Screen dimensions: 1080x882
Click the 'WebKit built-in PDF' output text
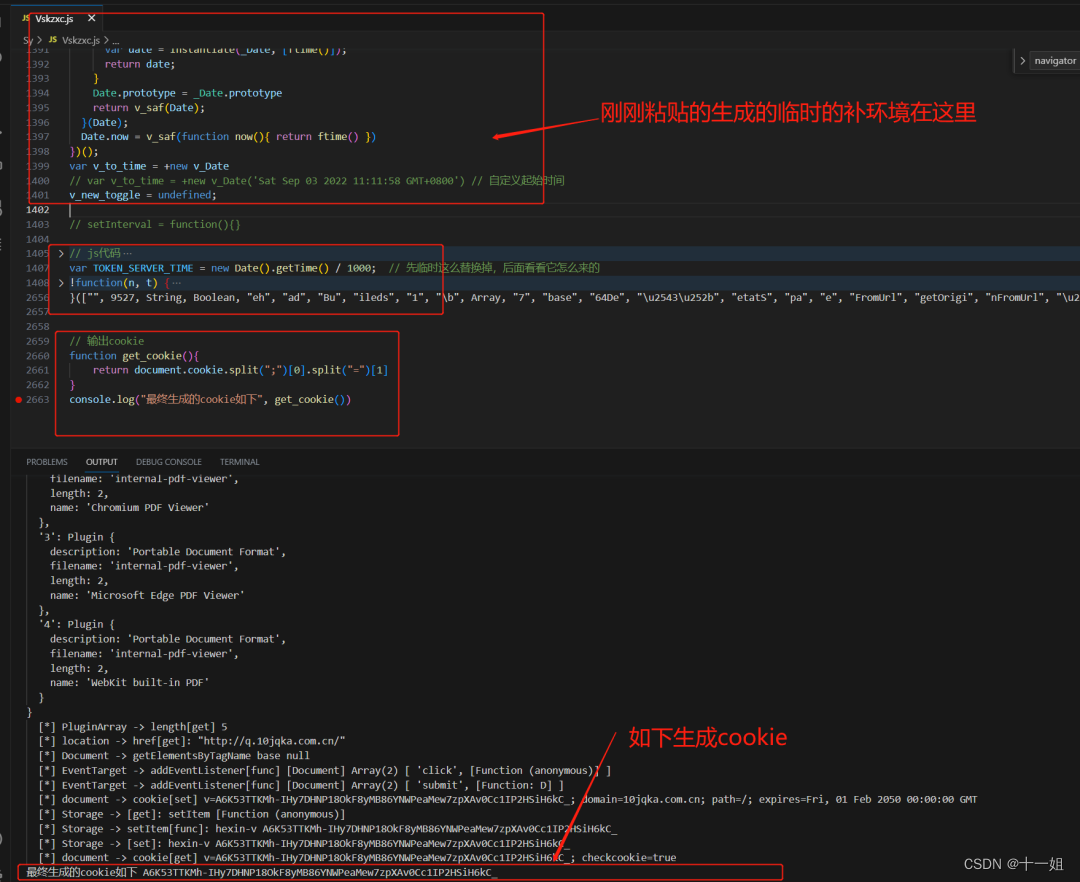click(149, 683)
